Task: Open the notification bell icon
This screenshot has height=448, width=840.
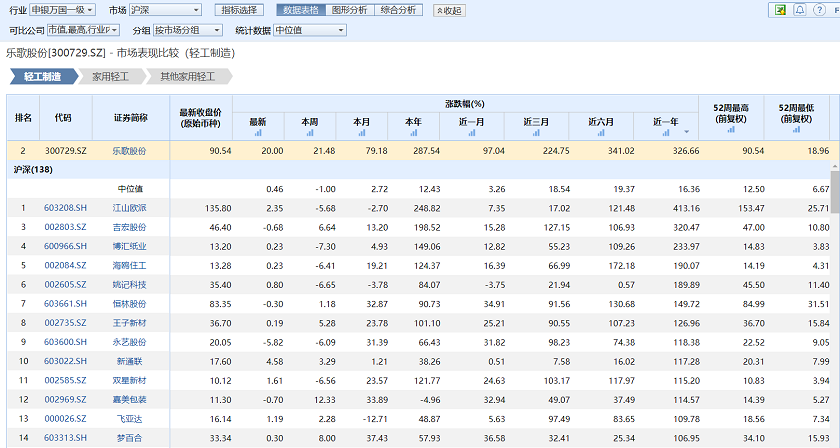Action: [800, 10]
